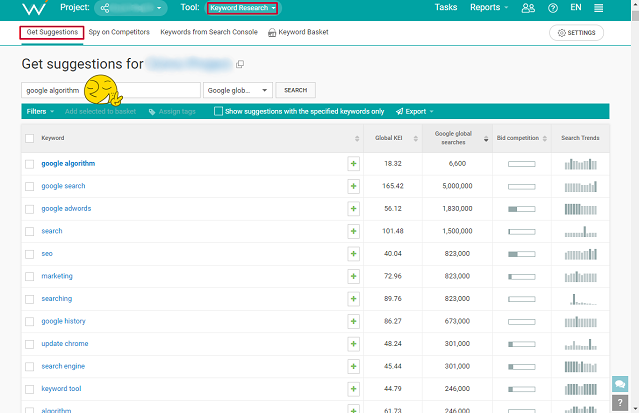Expand the Filters dropdown
The image size is (639, 413).
click(x=40, y=111)
